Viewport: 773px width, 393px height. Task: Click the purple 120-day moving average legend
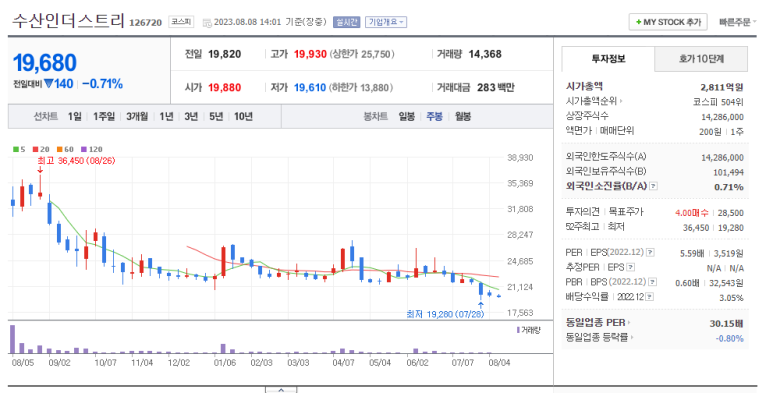92,149
